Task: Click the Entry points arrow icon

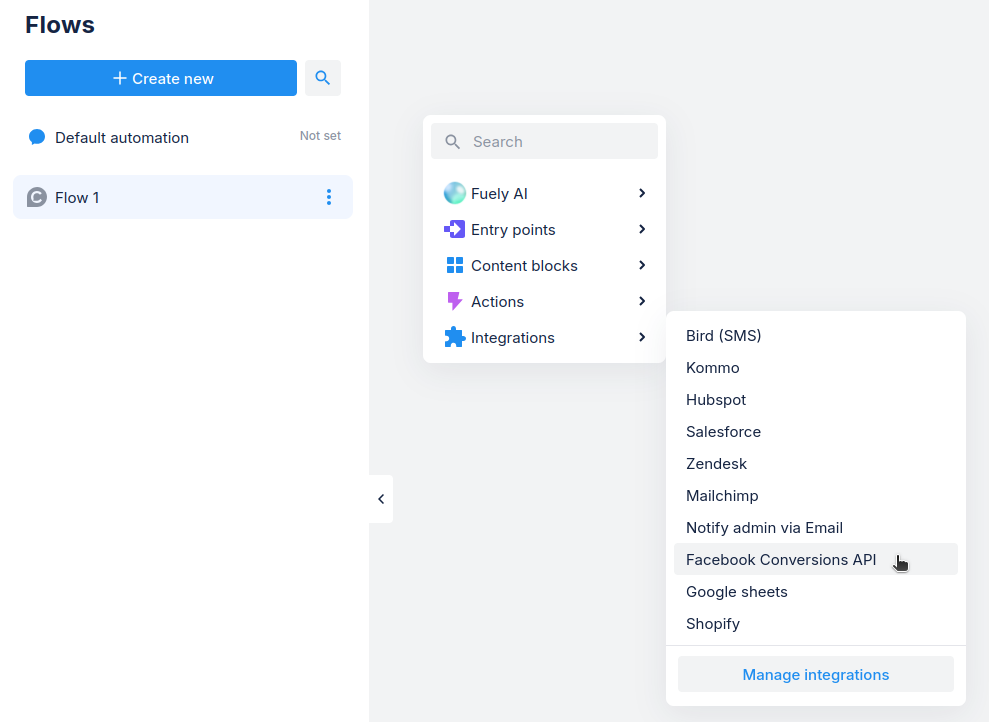Action: 454,230
